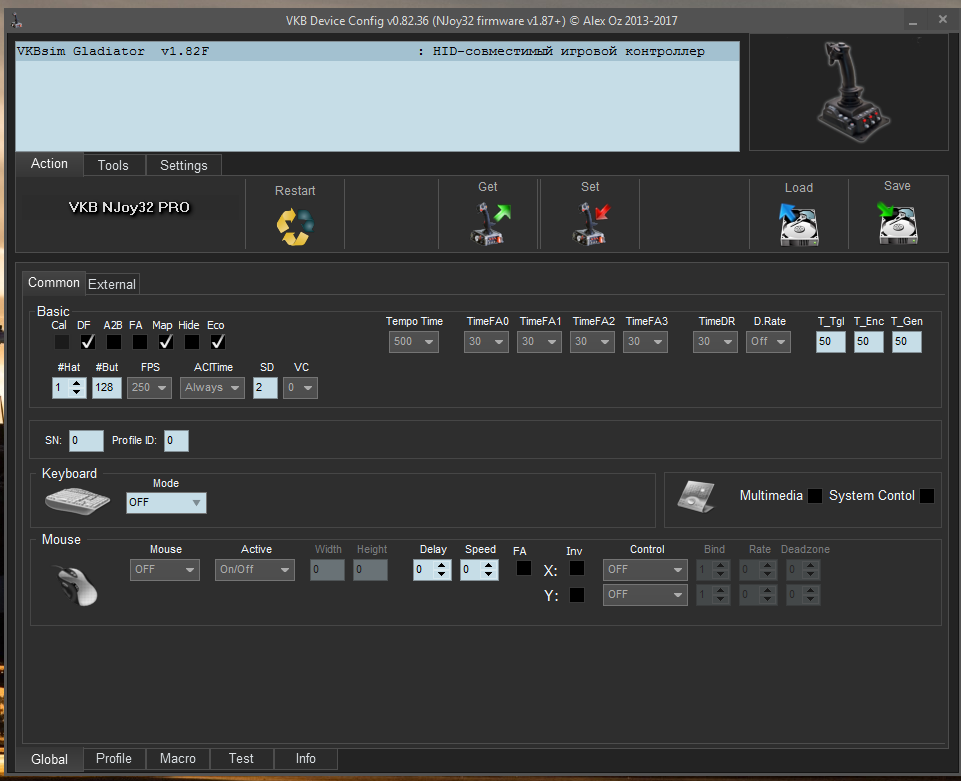Click the #Hat stepper arrows
Image resolution: width=961 pixels, height=781 pixels.
[77, 388]
